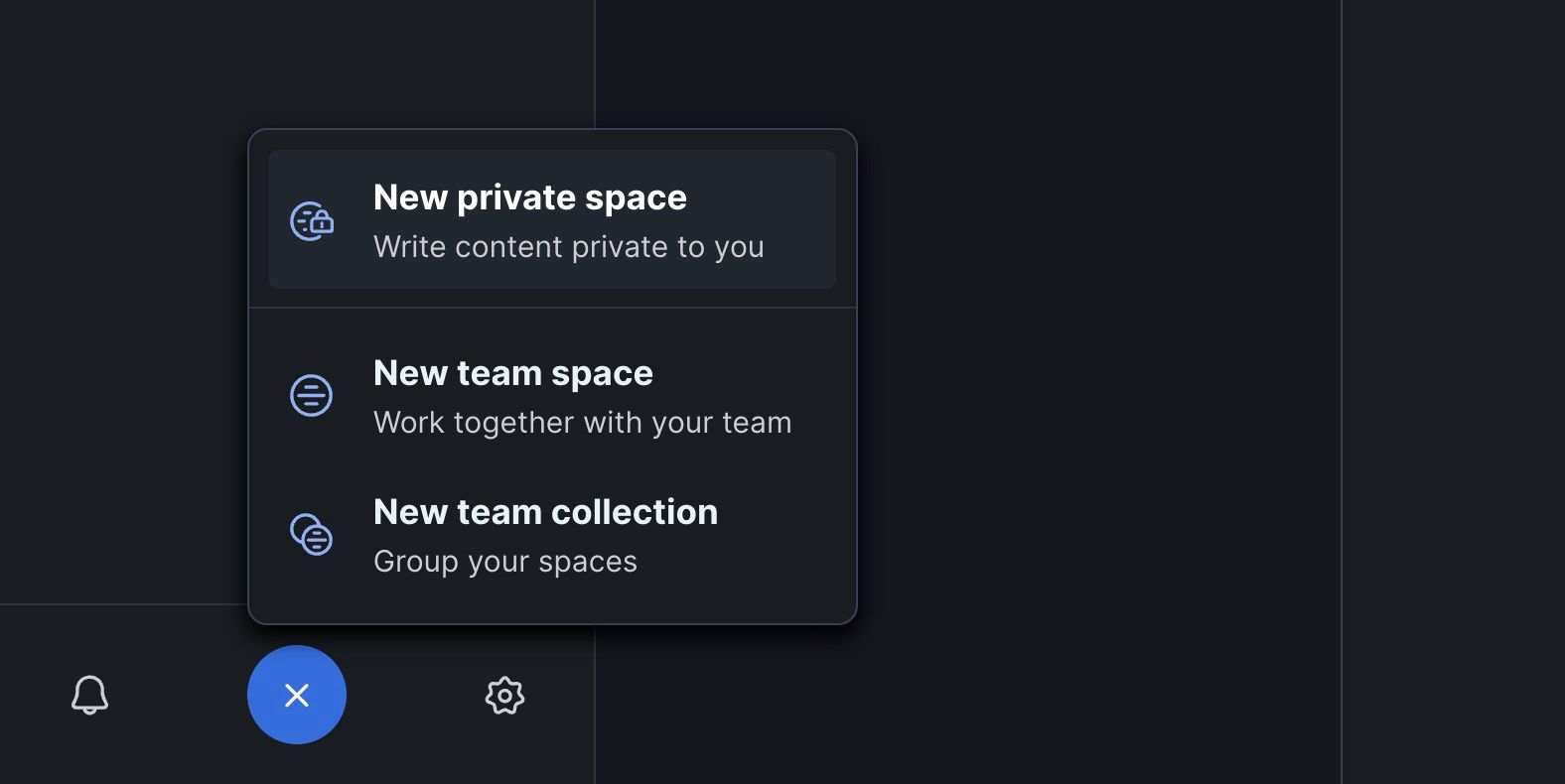This screenshot has width=1565, height=784.
Task: Click "Write content private to you" text
Action: (x=568, y=247)
